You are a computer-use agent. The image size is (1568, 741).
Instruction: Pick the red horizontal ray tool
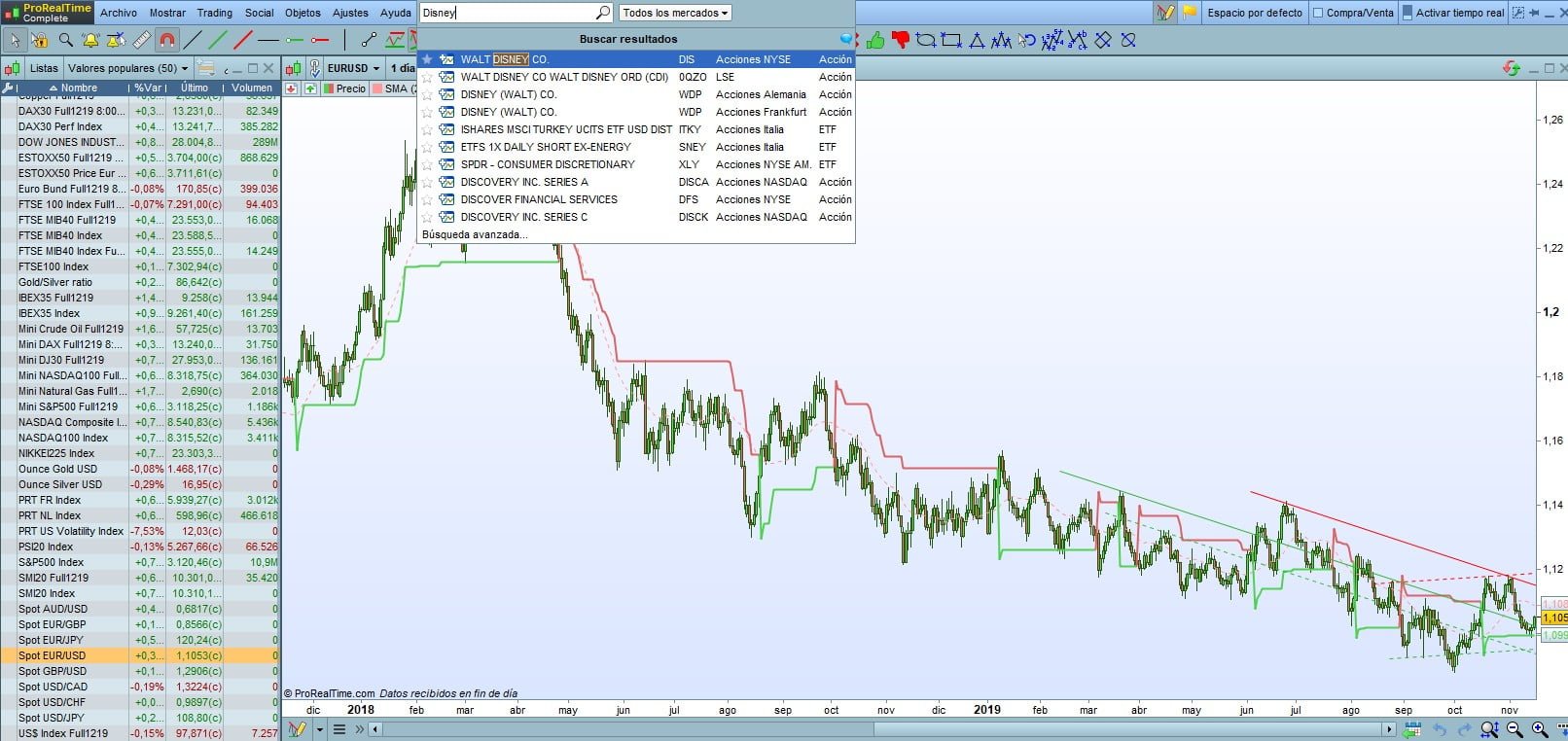click(x=319, y=40)
